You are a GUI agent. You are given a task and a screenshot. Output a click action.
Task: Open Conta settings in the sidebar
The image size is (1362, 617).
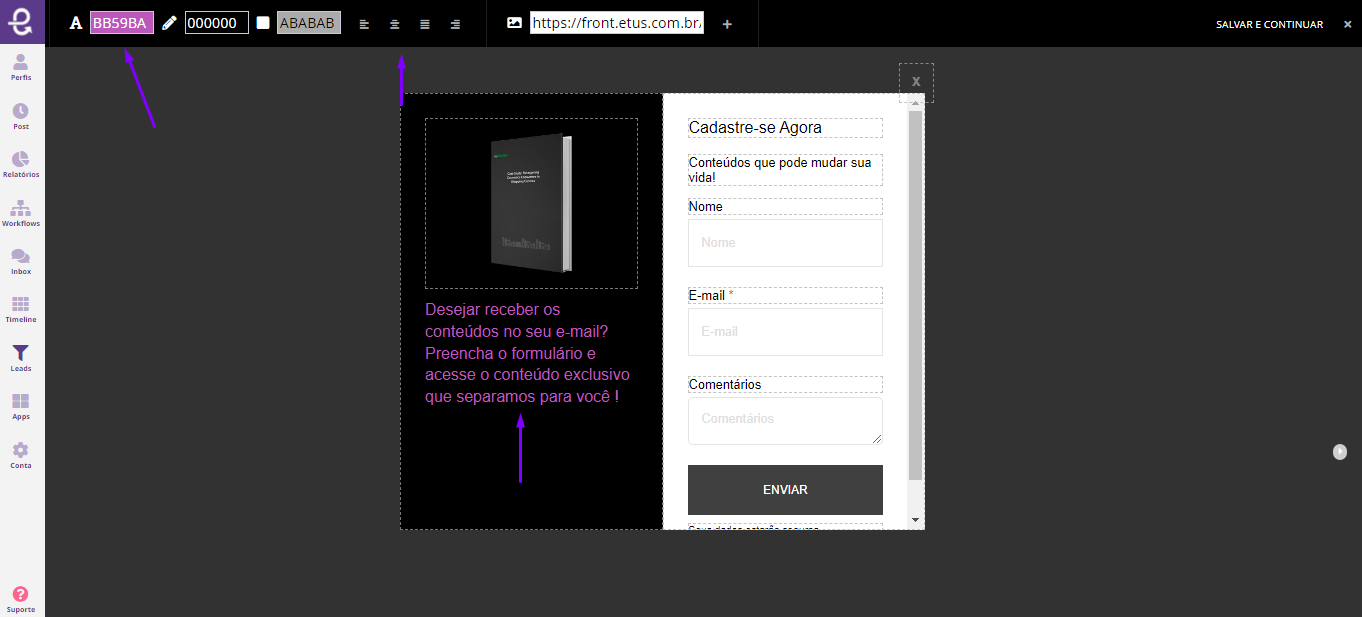pos(21,455)
